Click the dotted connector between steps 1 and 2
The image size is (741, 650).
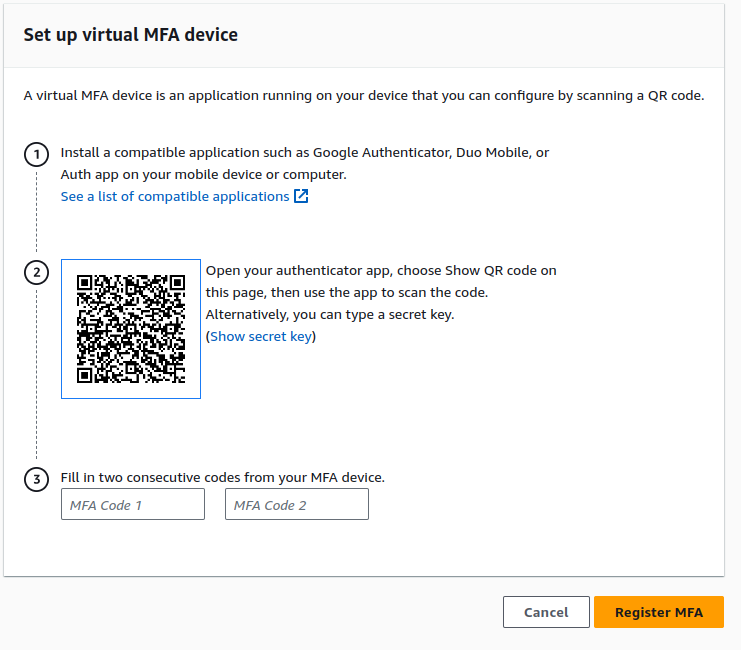[37, 212]
